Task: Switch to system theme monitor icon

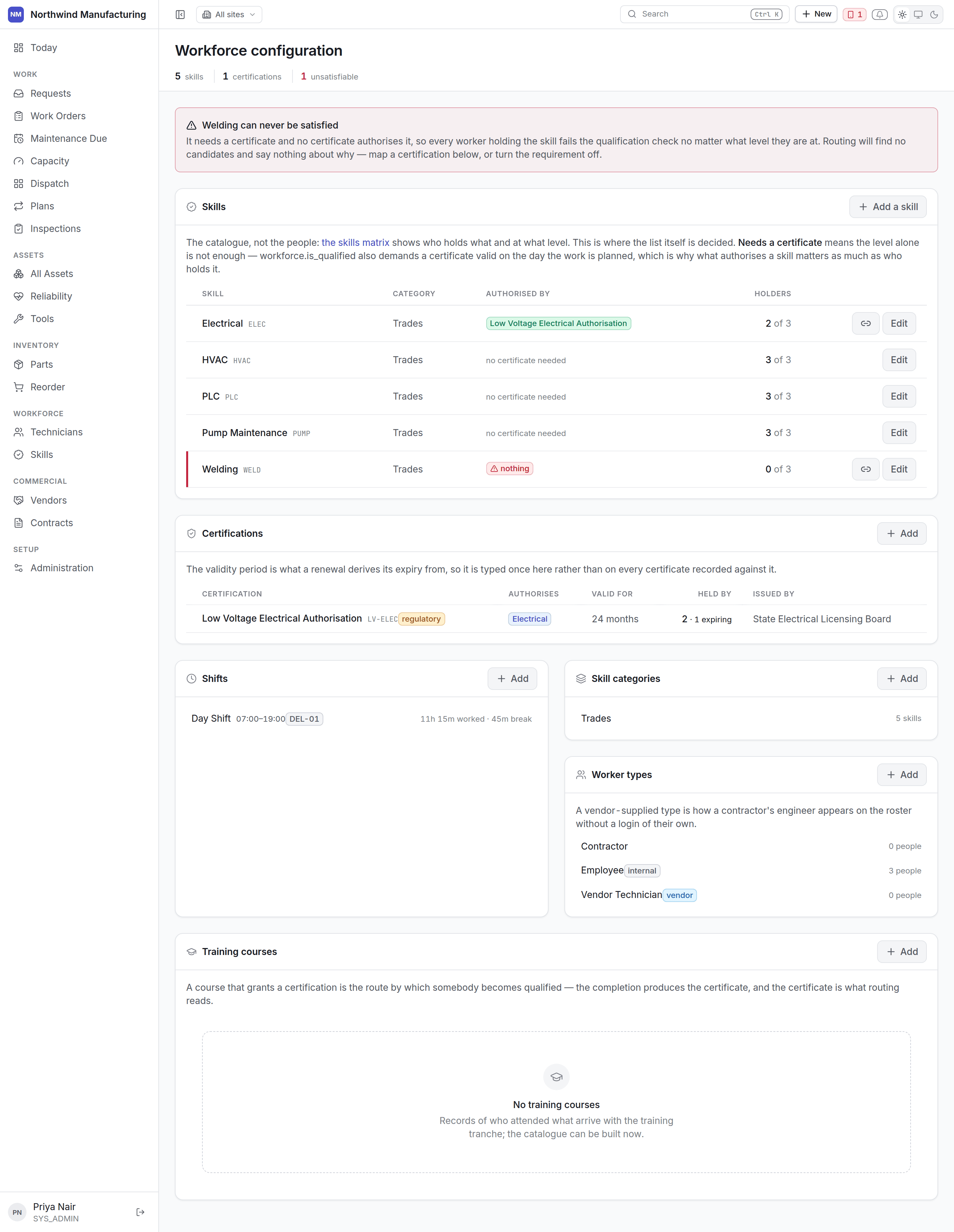Action: pos(918,15)
